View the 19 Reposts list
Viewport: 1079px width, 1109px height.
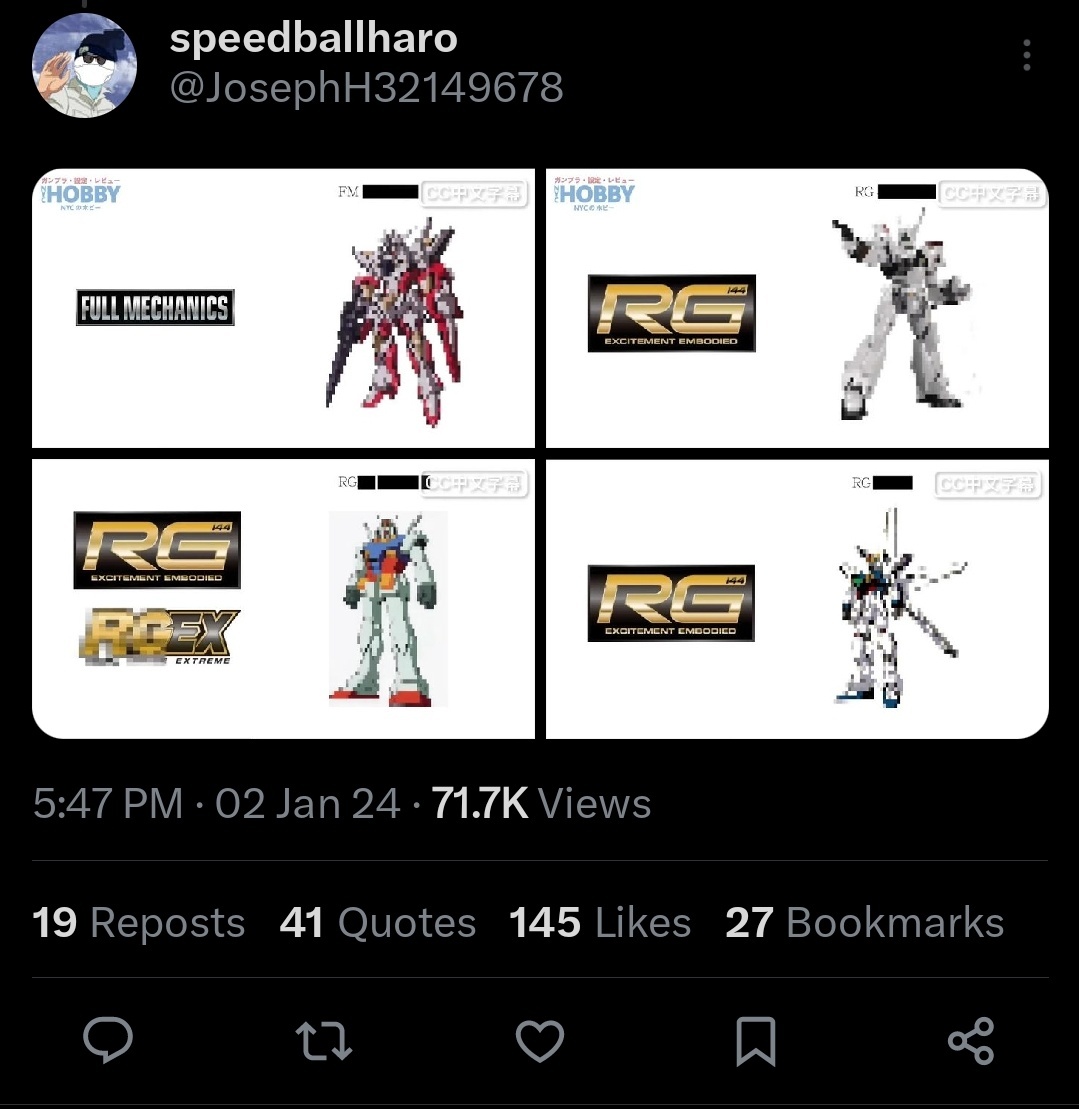point(139,922)
